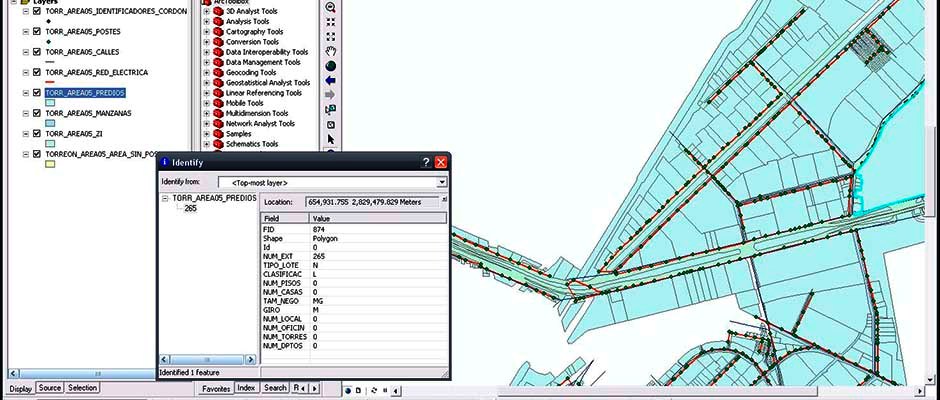Click the Fixed Zoom In arrows icon
The height and width of the screenshot is (400, 940).
(330, 22)
